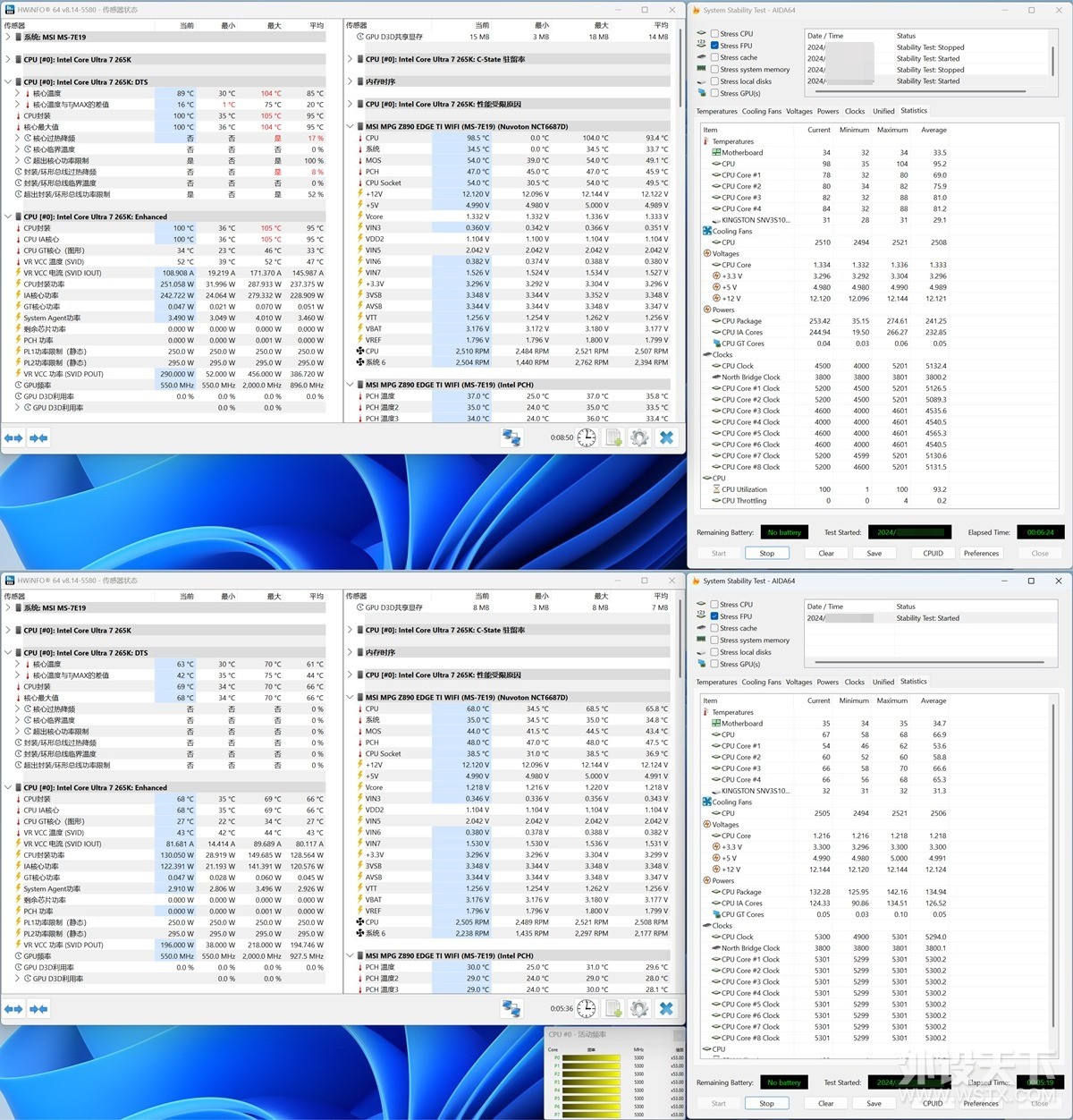
Task: Select 'VR VCC' SVID IOUT row, upper HWiNFO
Action: [170, 274]
